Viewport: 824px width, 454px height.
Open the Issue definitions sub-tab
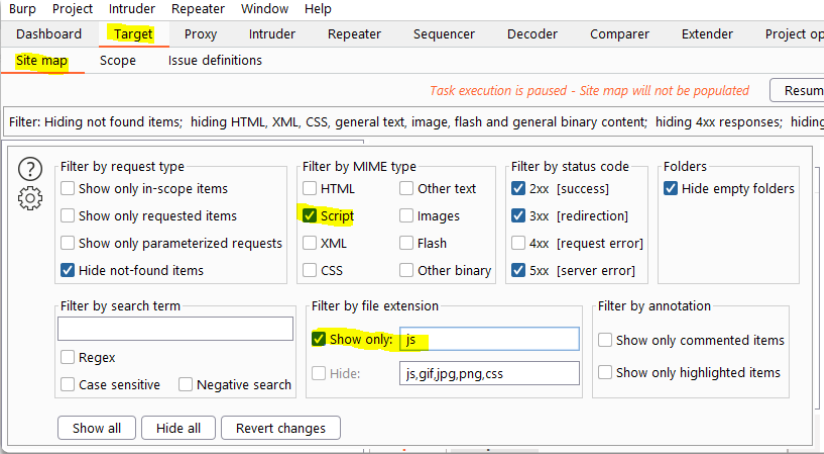(x=215, y=60)
